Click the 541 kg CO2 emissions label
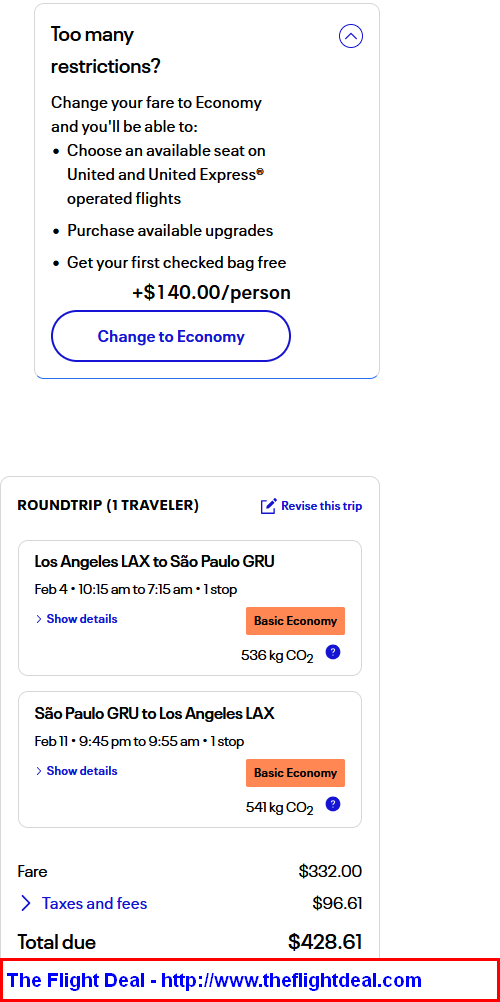The height and width of the screenshot is (1002, 500). point(279,808)
